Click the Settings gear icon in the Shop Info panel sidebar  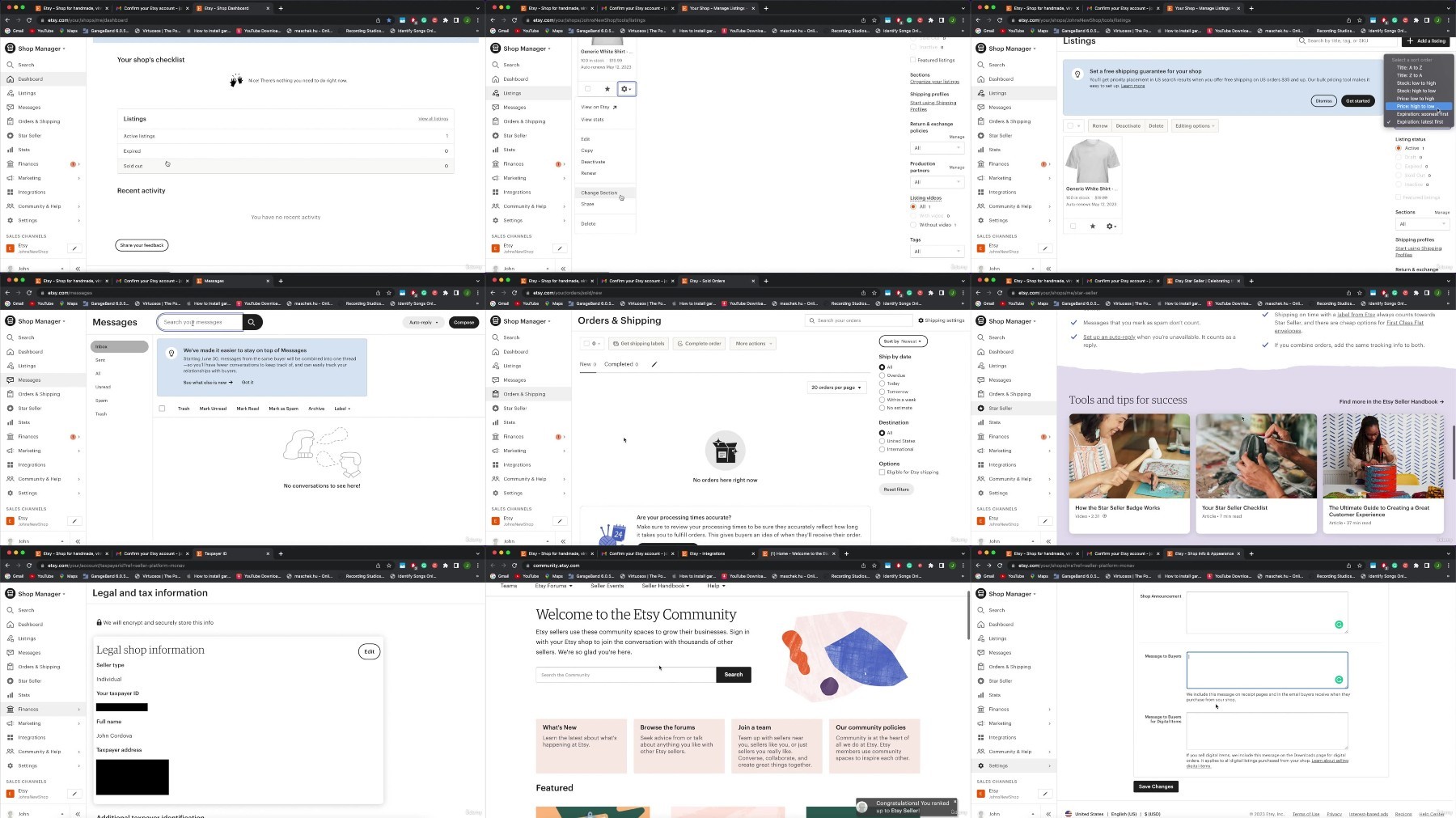980,766
